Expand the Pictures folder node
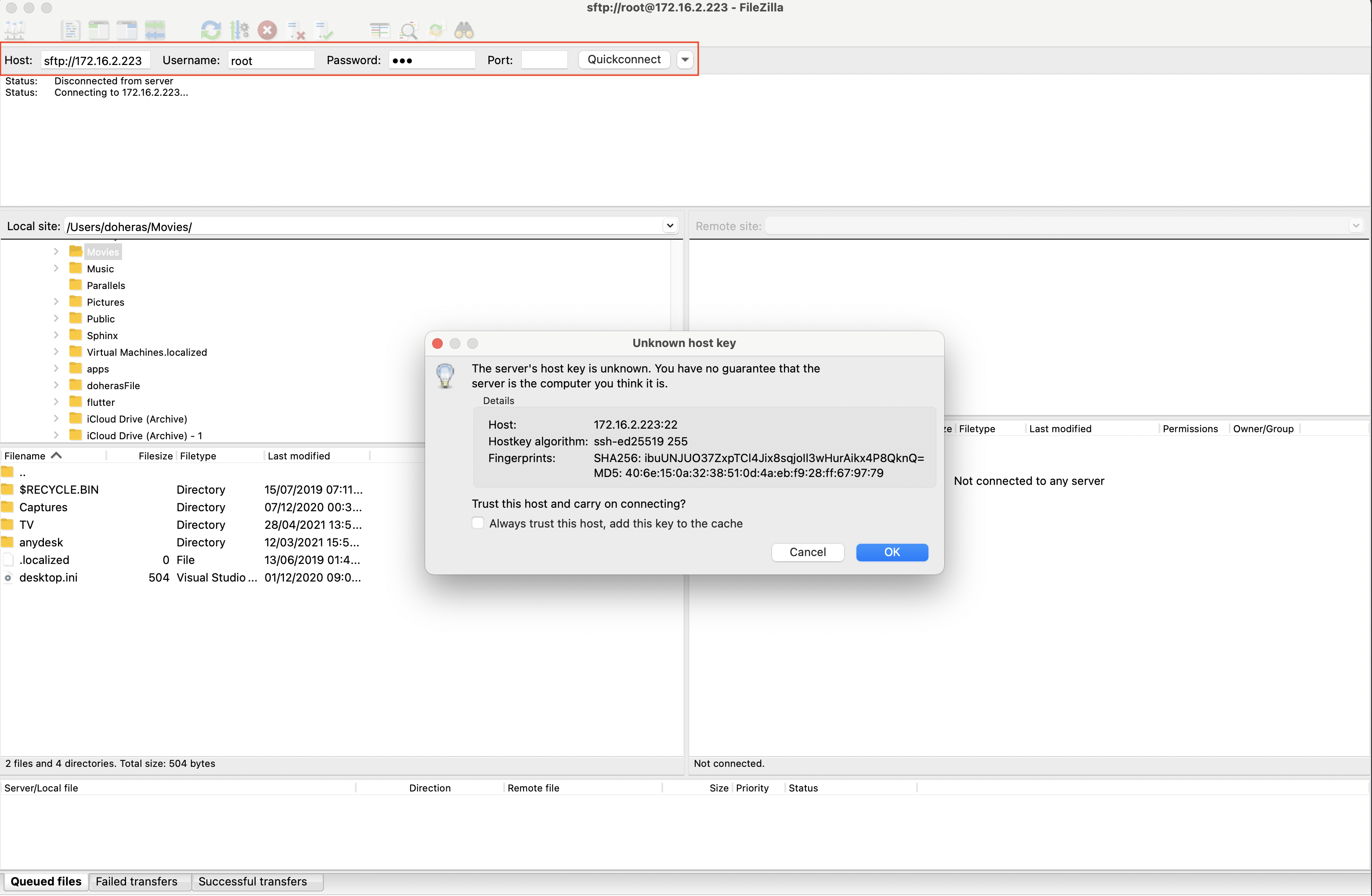This screenshot has height=896, width=1372. [x=56, y=302]
